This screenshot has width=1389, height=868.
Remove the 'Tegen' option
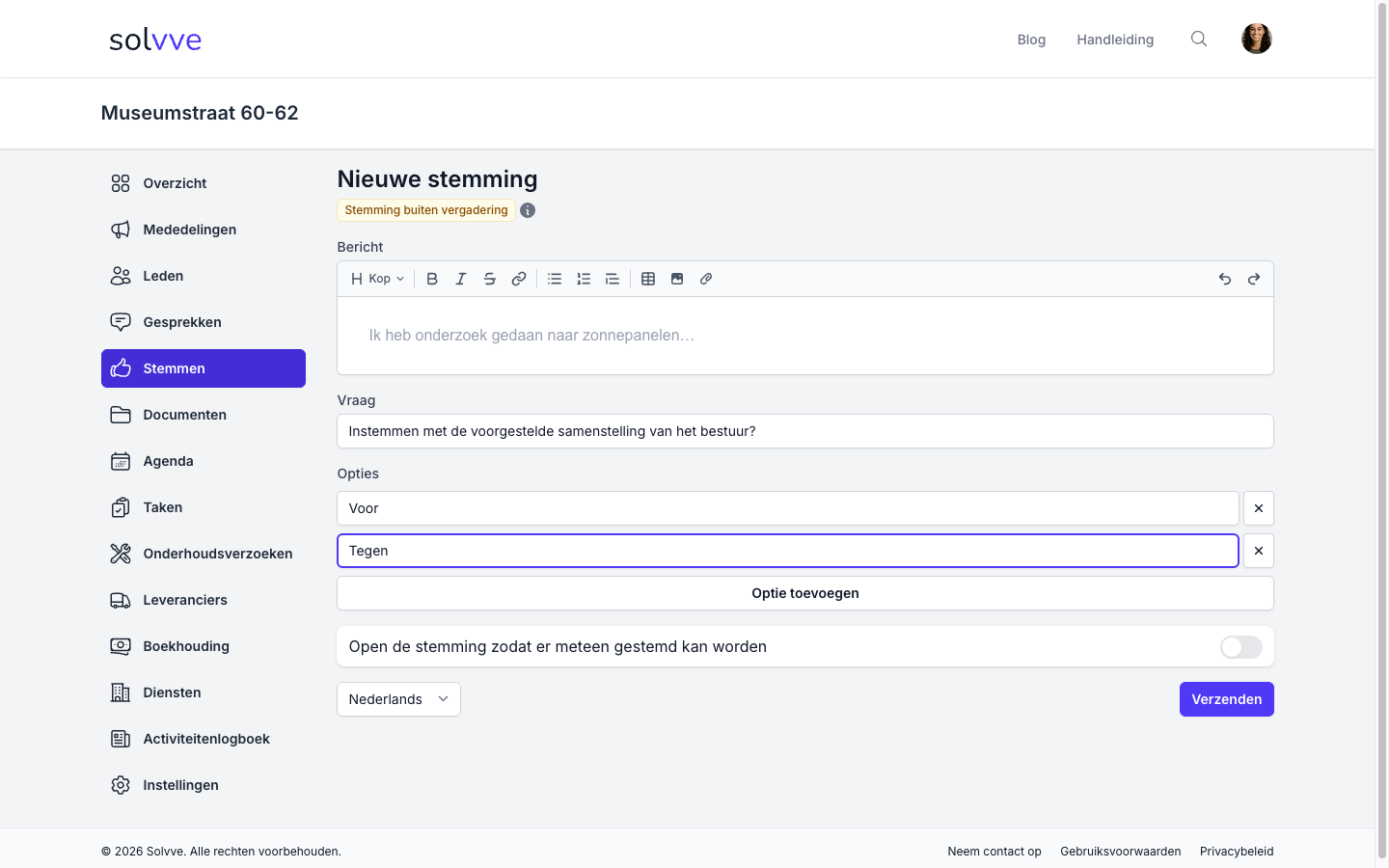(1259, 551)
